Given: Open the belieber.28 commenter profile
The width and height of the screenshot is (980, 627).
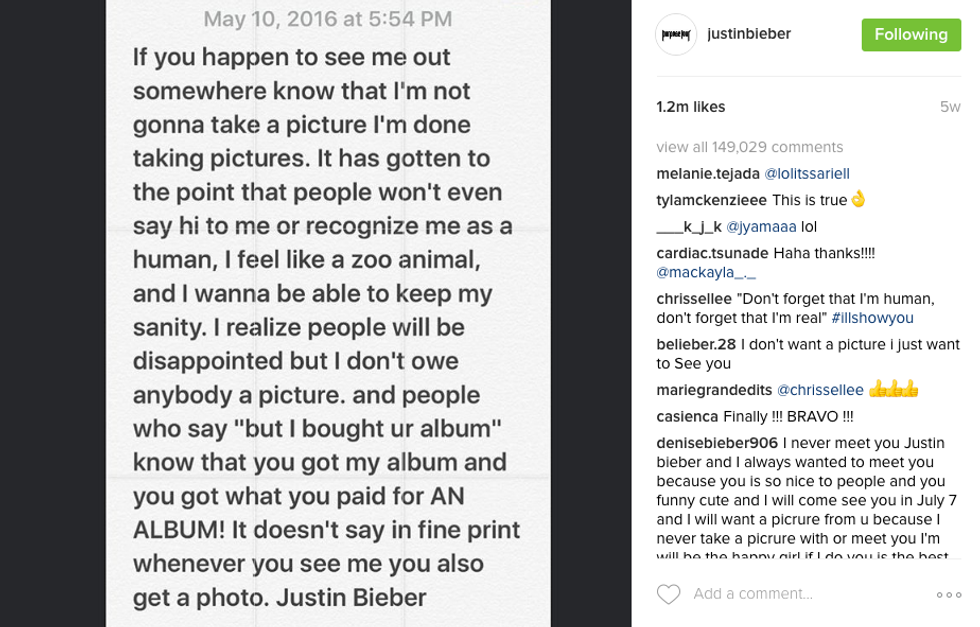Looking at the screenshot, I should tap(696, 344).
